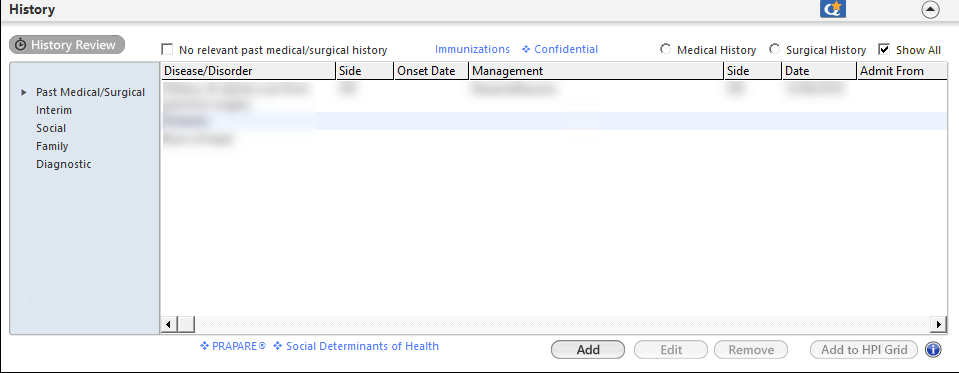This screenshot has width=959, height=373.
Task: Open the blue information icon
Action: point(932,350)
